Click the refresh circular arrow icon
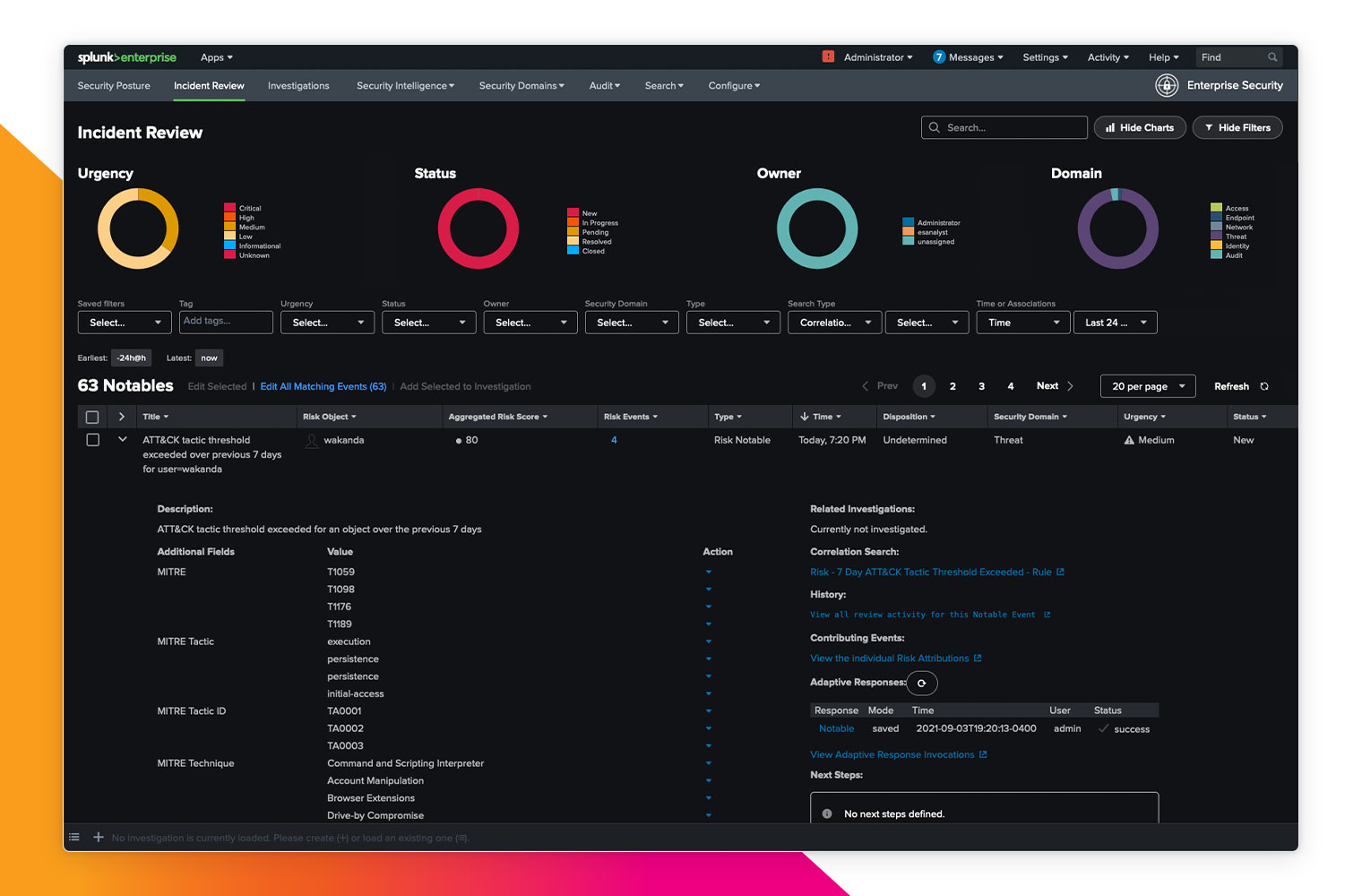 click(1264, 386)
